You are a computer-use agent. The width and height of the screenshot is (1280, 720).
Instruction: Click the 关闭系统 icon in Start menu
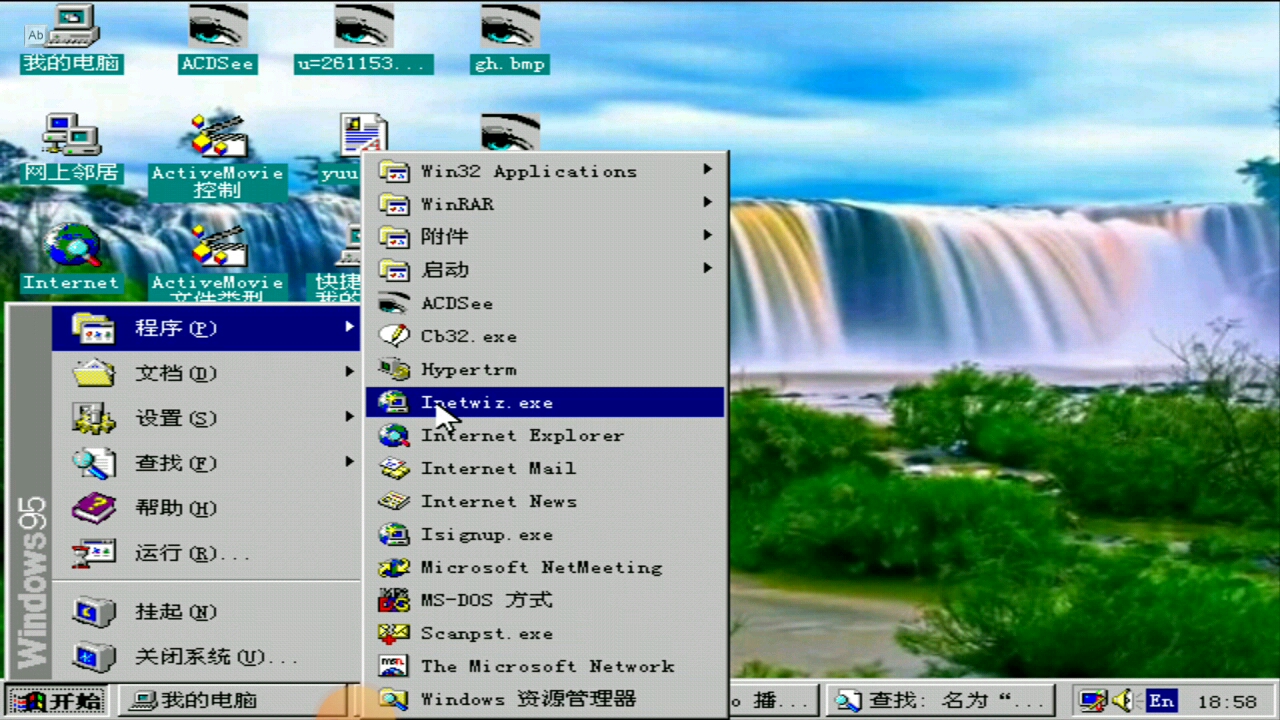tap(95, 657)
